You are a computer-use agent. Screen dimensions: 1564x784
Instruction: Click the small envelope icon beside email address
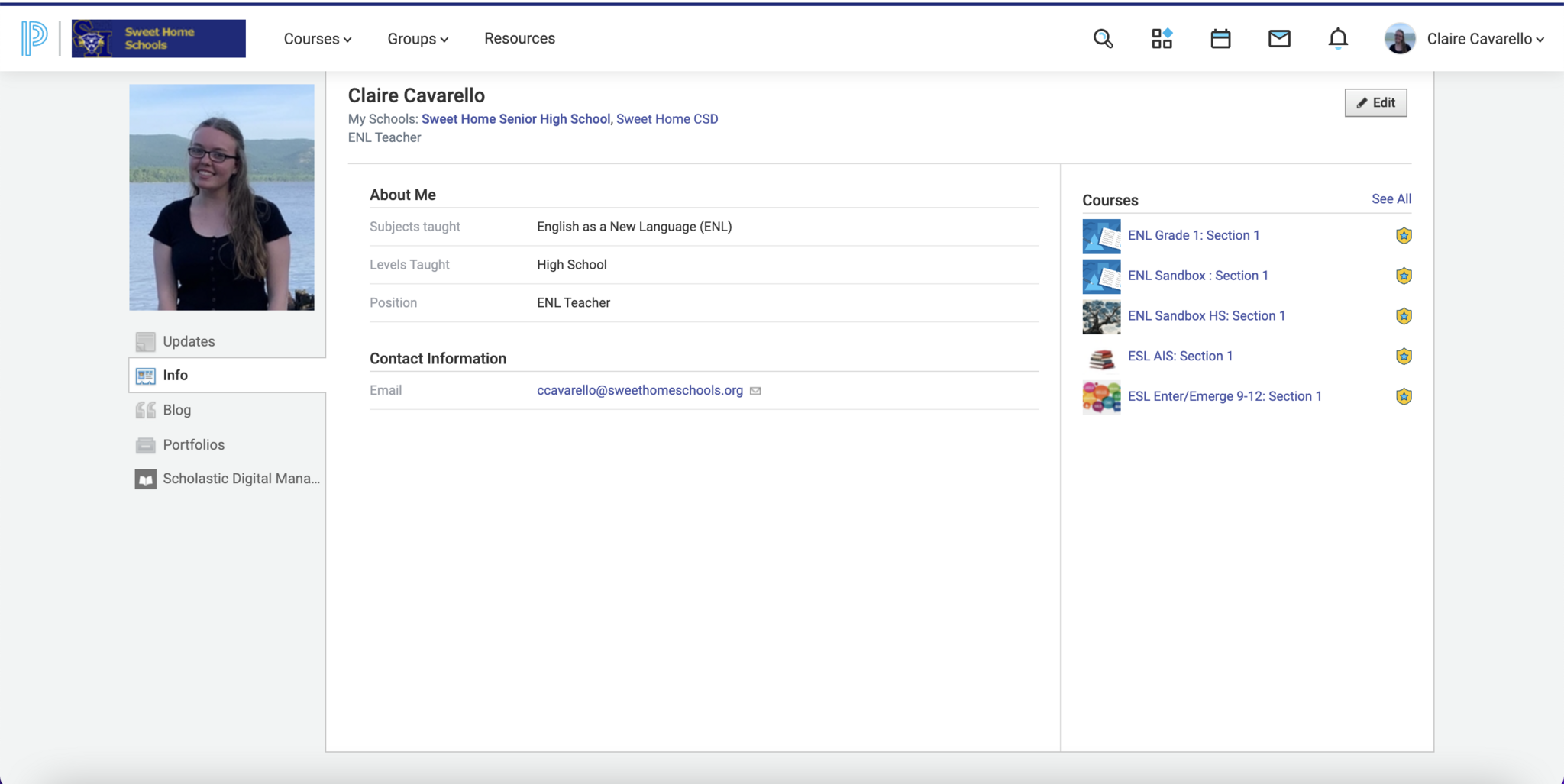(755, 391)
